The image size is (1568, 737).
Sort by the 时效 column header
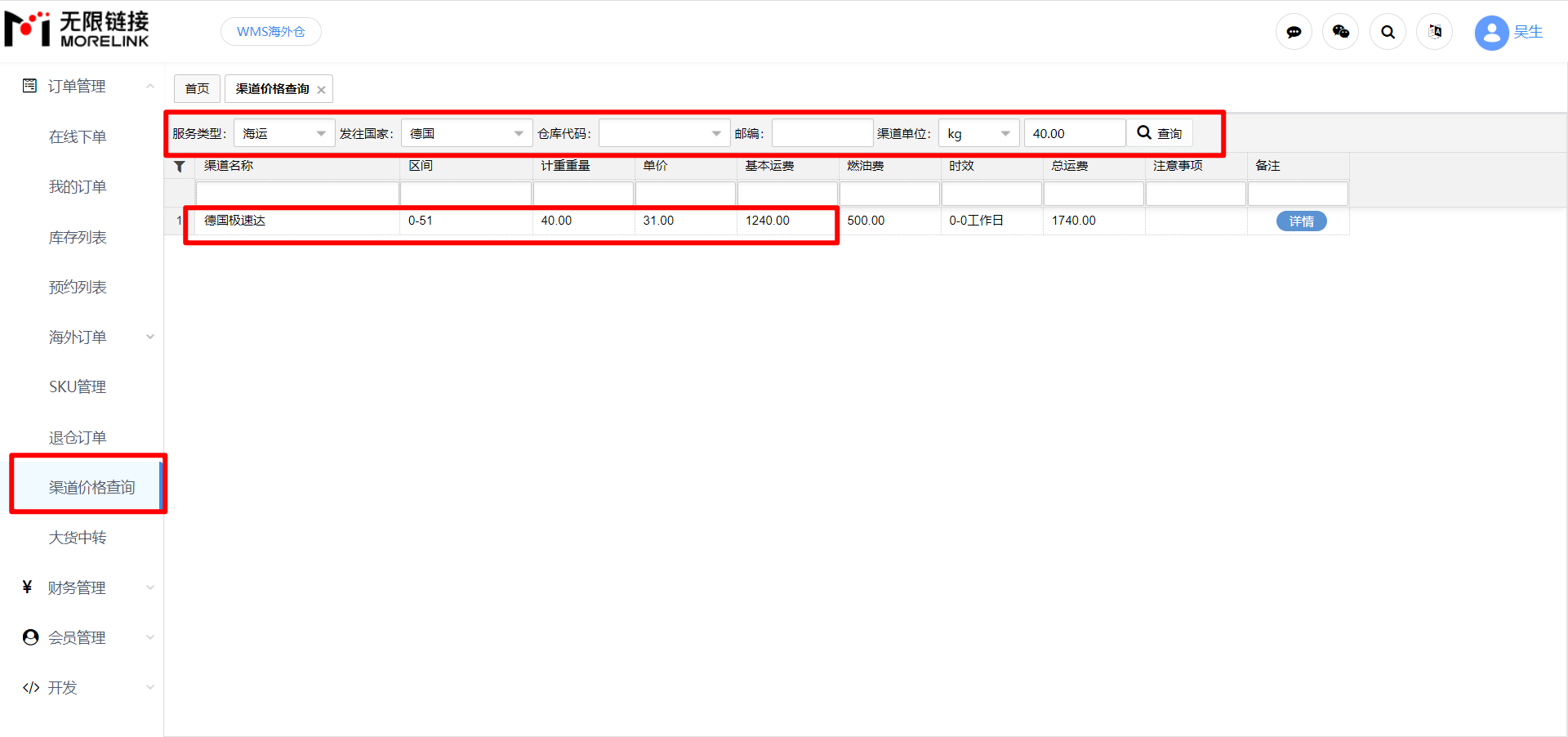991,166
